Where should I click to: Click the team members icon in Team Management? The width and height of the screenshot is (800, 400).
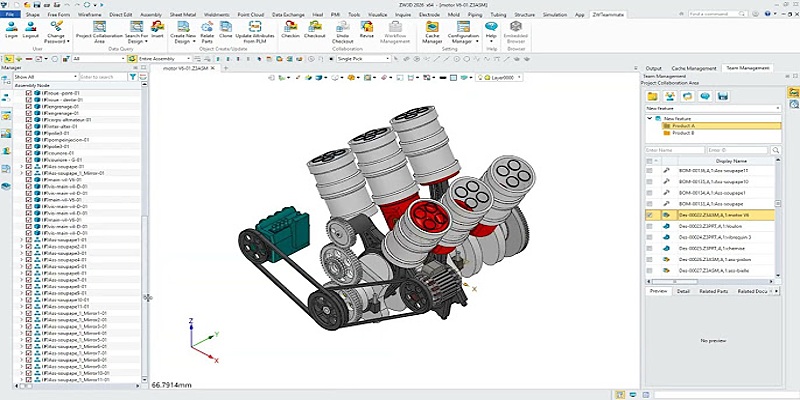(x=670, y=96)
